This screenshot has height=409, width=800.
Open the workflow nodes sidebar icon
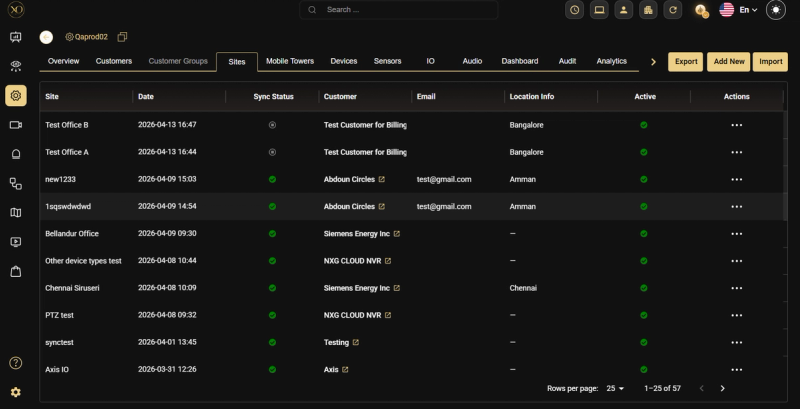(16, 184)
